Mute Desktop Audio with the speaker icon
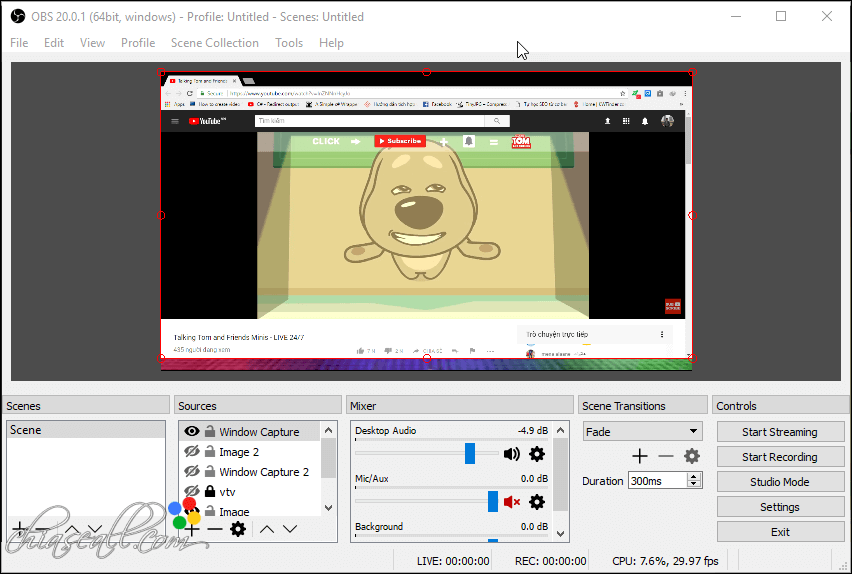This screenshot has height=574, width=852. tap(511, 454)
